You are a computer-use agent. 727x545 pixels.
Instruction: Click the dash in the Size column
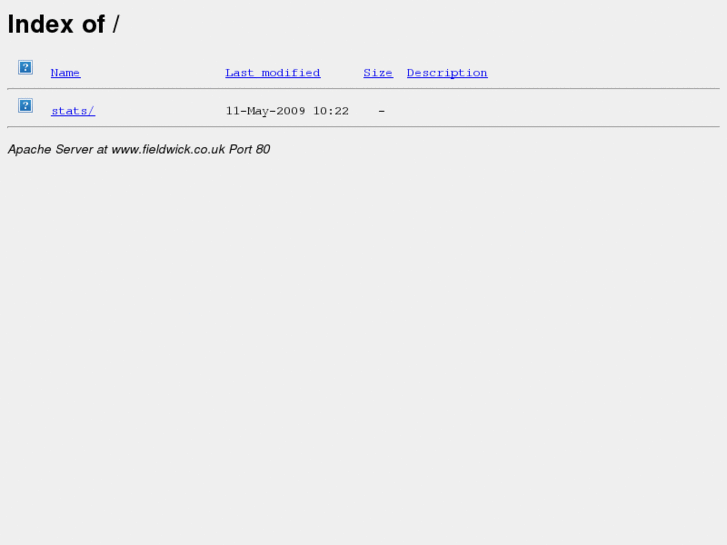pos(382,111)
